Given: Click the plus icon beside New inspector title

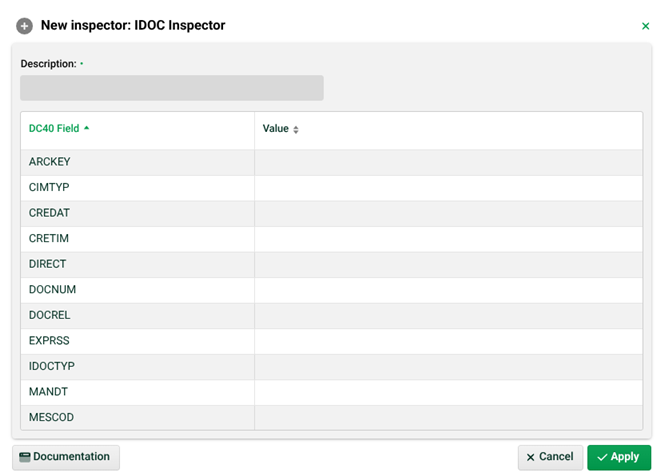Looking at the screenshot, I should click(25, 26).
